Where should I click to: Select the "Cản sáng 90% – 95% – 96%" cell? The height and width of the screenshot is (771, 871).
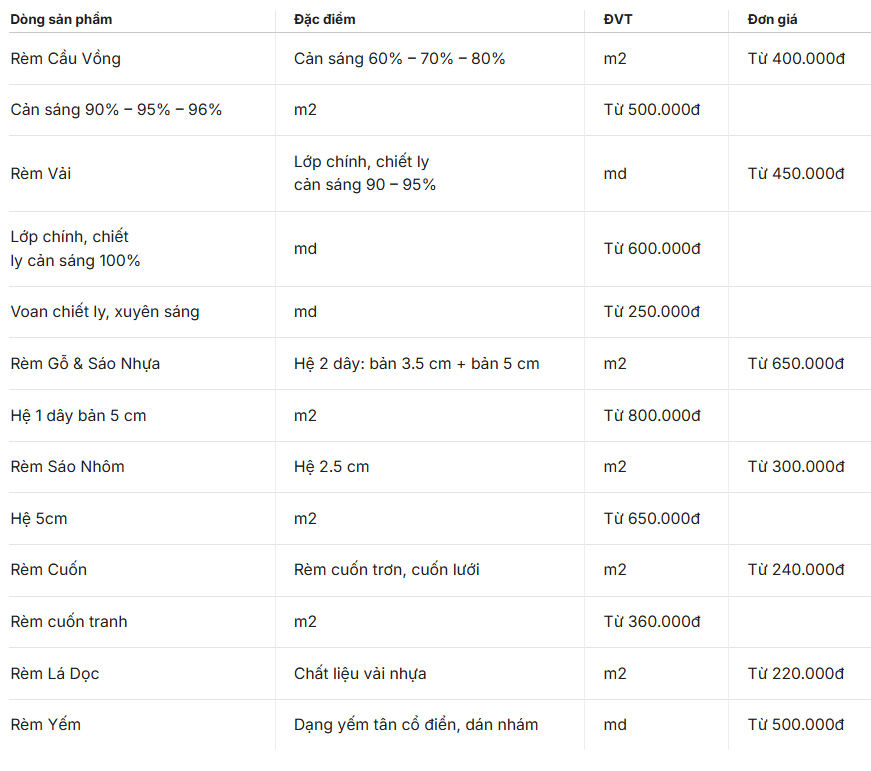click(116, 110)
